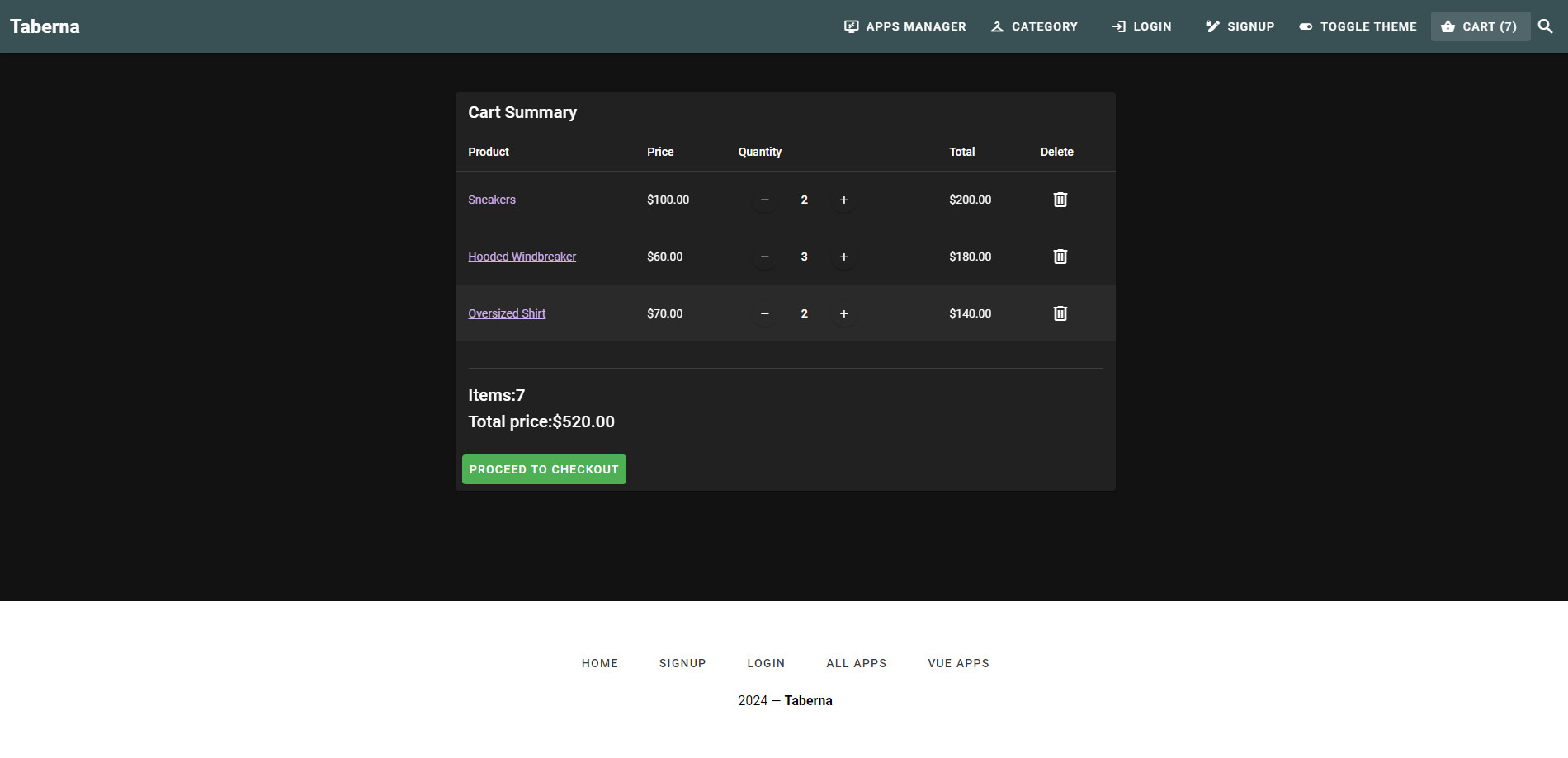This screenshot has width=1568, height=758.
Task: Toggle the site theme
Action: [x=1306, y=26]
